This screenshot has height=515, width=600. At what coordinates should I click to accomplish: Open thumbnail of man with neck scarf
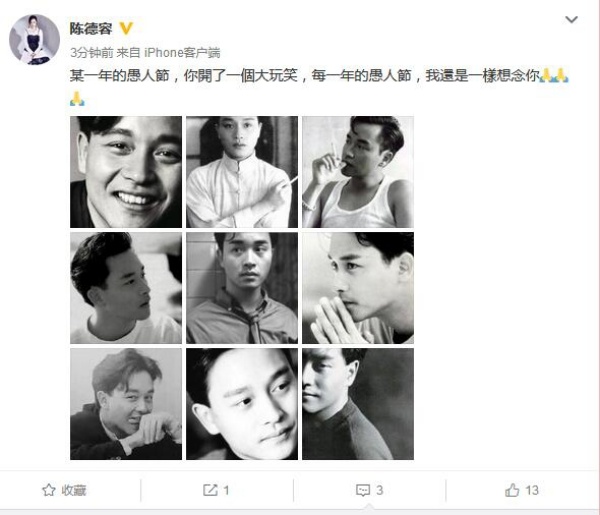coord(242,288)
